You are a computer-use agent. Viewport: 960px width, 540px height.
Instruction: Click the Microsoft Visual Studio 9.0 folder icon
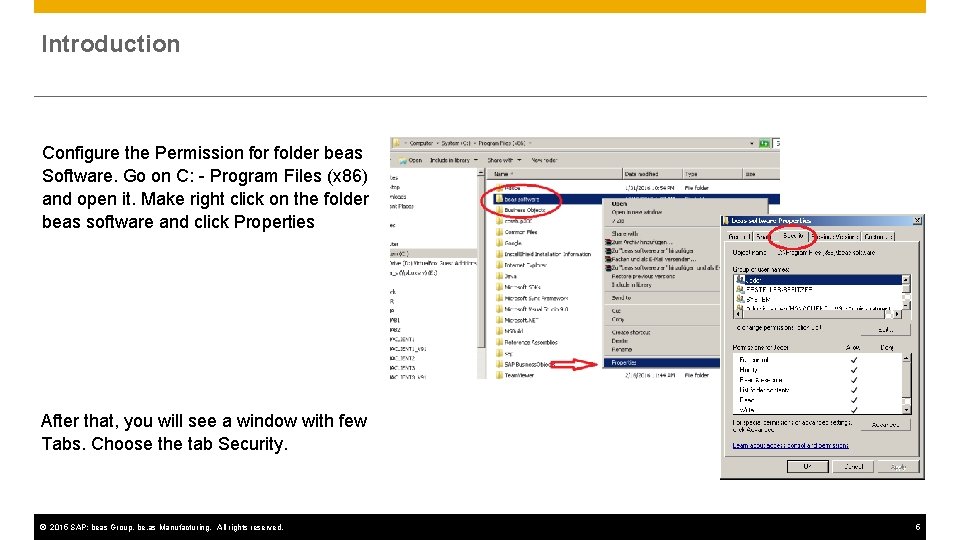click(x=499, y=309)
